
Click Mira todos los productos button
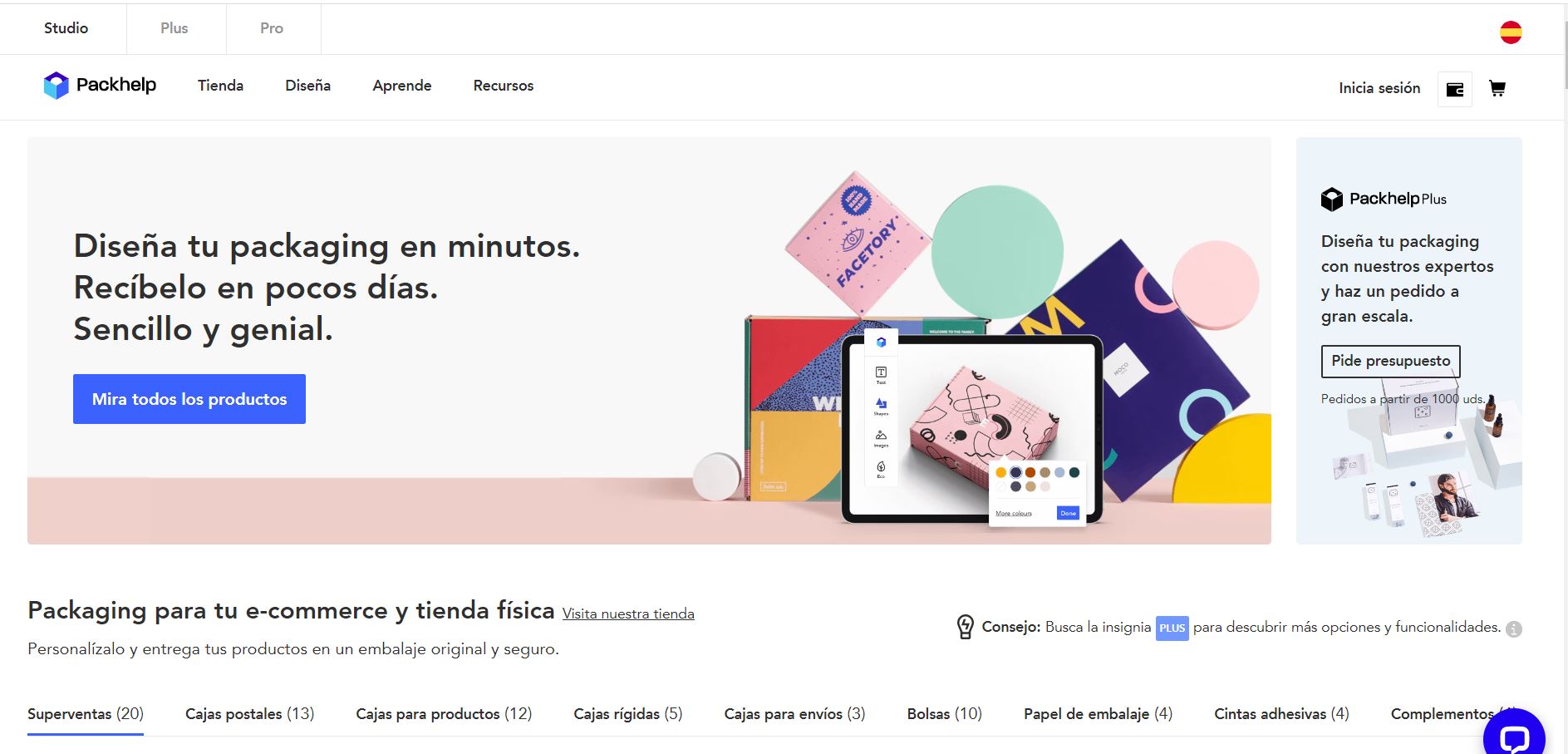(x=189, y=399)
